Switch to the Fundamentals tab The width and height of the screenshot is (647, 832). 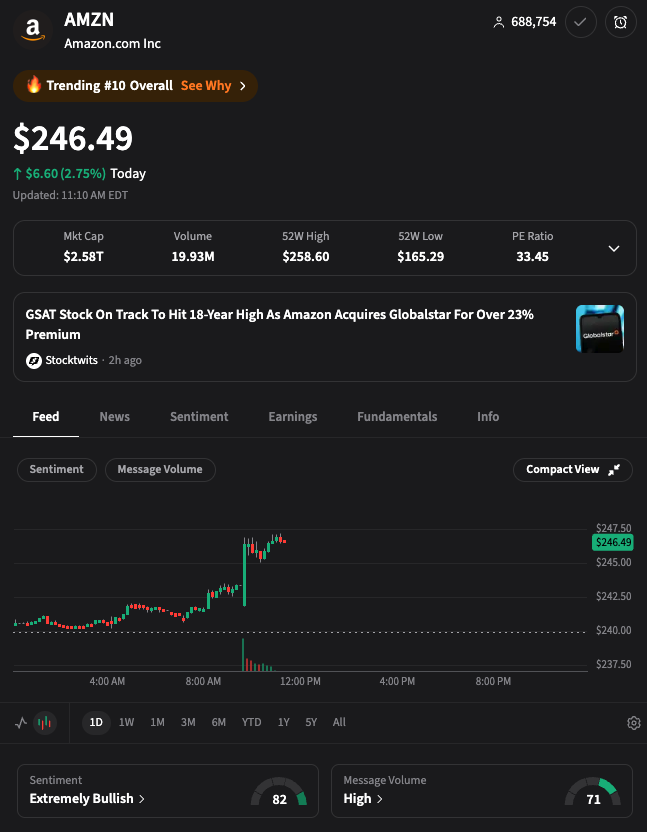tap(397, 417)
